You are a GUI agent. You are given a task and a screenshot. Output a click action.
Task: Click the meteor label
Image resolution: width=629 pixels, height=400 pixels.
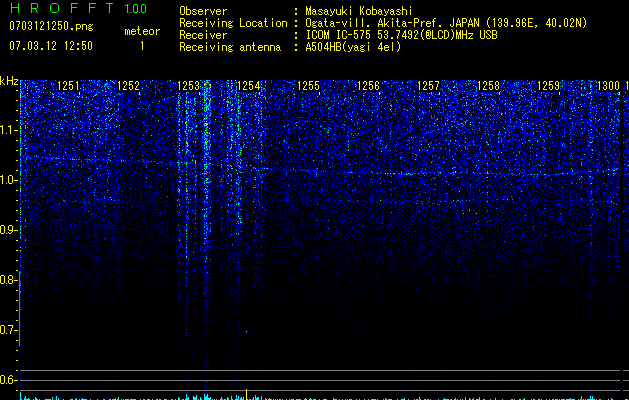tap(142, 31)
